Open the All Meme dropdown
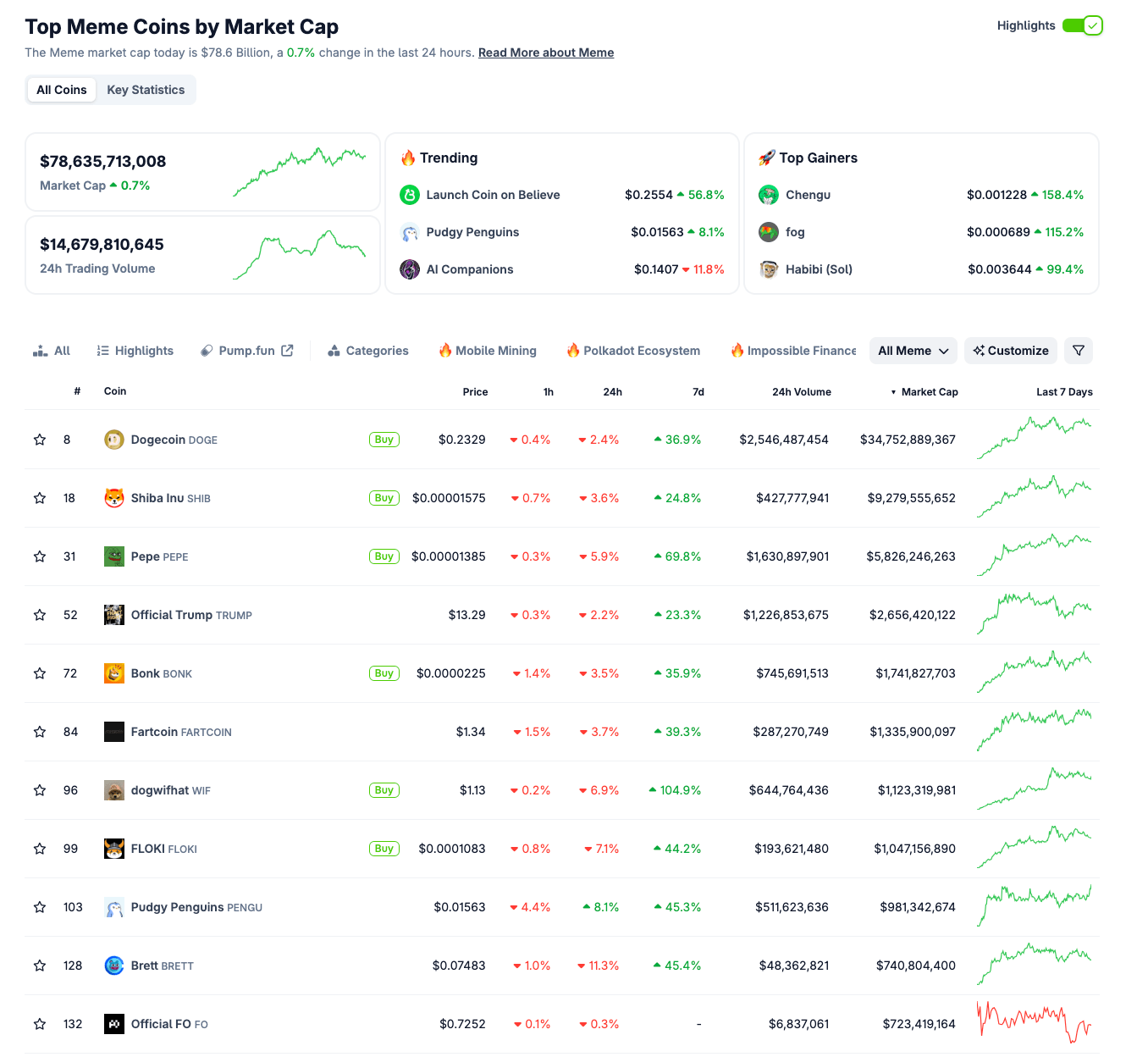The image size is (1148, 1057). click(913, 350)
